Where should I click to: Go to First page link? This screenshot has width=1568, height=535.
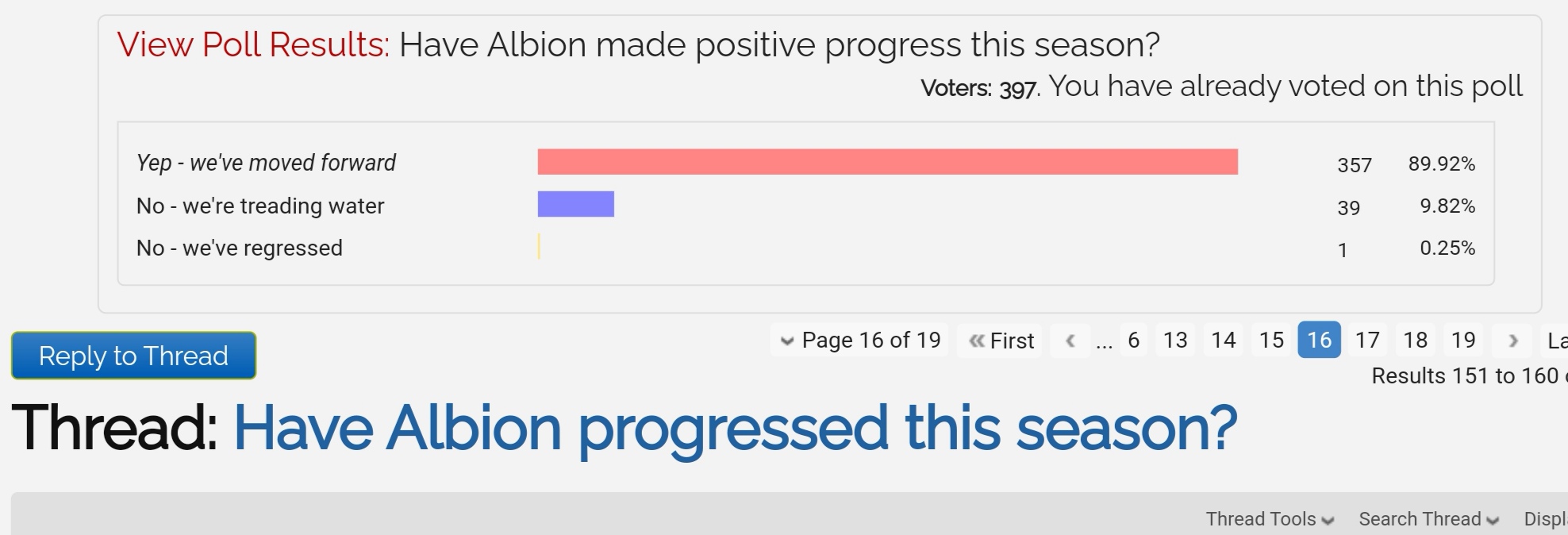click(x=1000, y=341)
